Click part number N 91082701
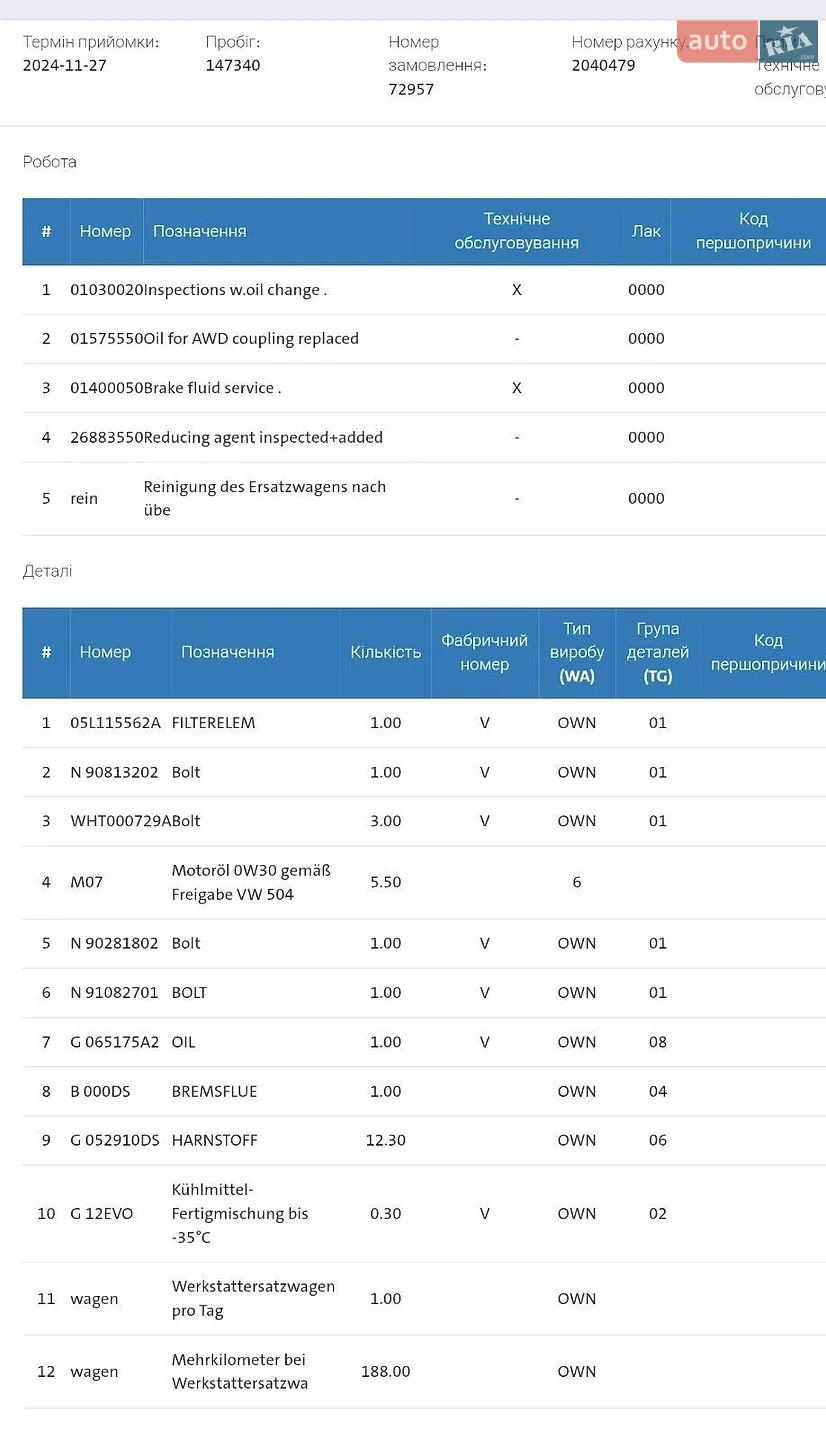 pyautogui.click(x=114, y=992)
